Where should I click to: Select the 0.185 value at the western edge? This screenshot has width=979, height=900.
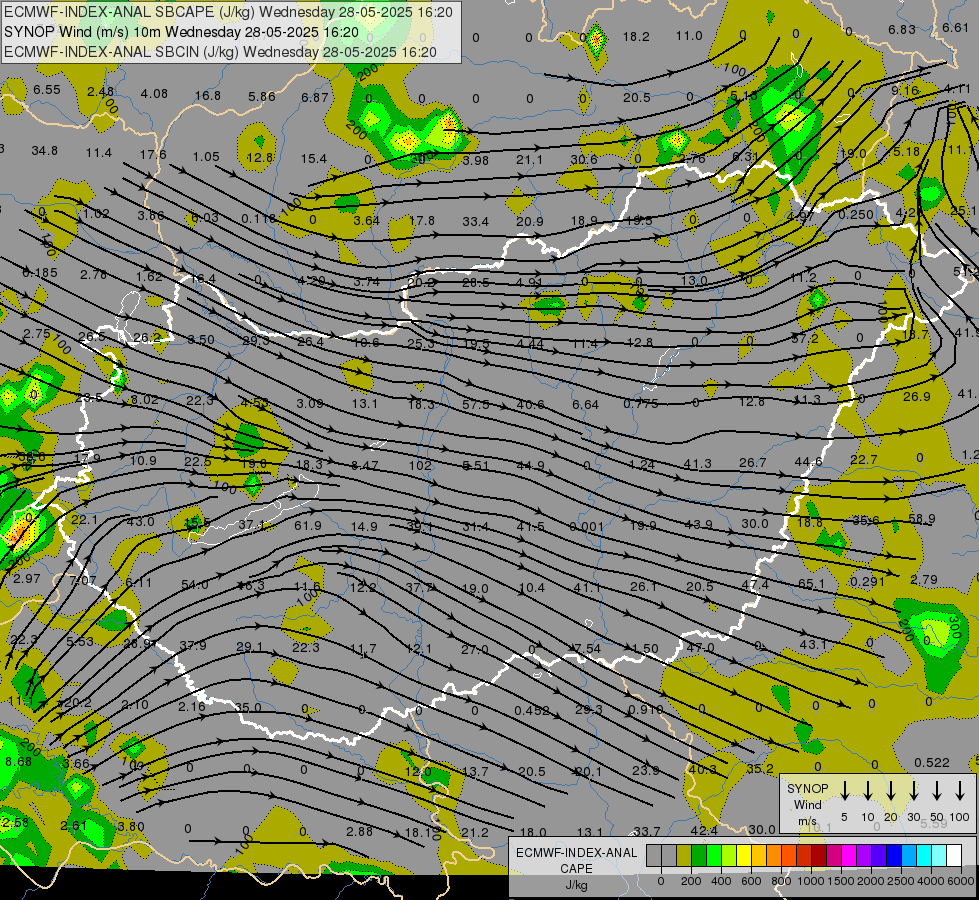[x=40, y=272]
